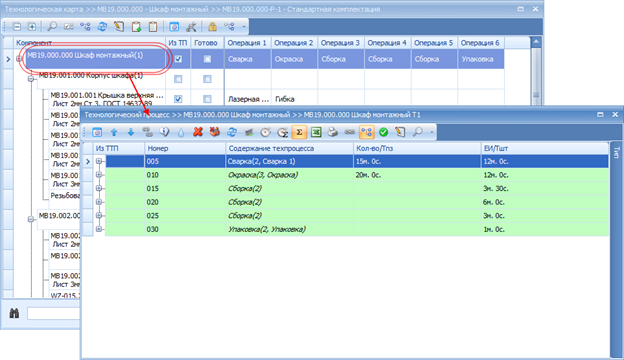Click the binoculars find icon at bottom

[x=14, y=313]
